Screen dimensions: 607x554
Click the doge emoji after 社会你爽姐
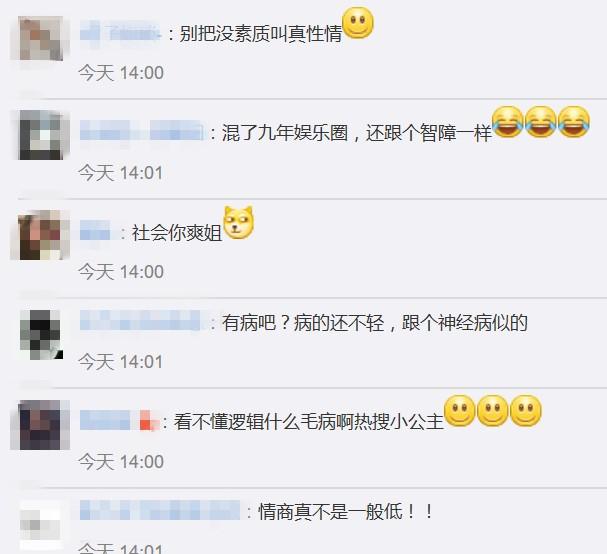[x=239, y=223]
